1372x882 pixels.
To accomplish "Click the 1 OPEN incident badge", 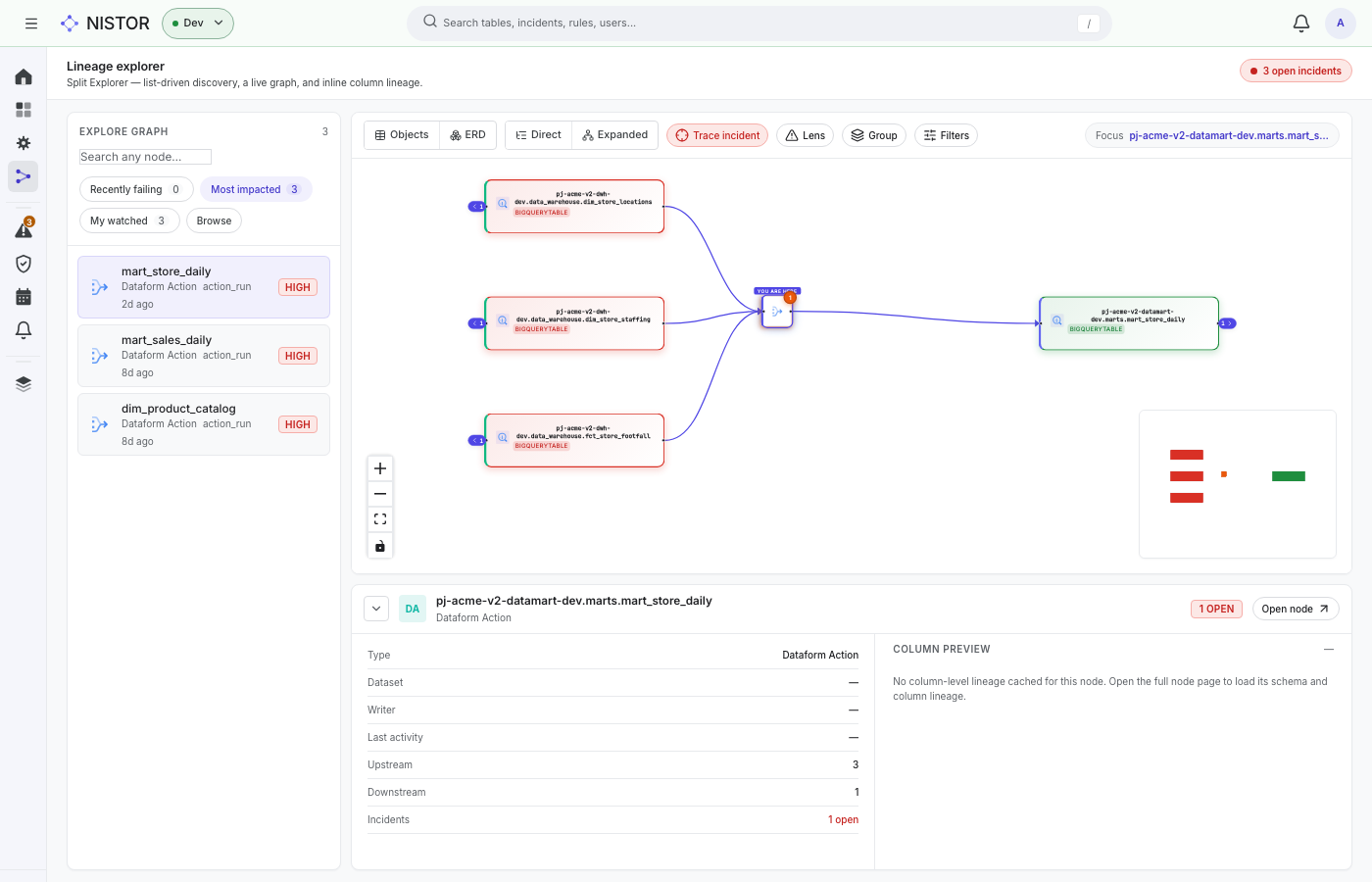I will pos(1216,609).
